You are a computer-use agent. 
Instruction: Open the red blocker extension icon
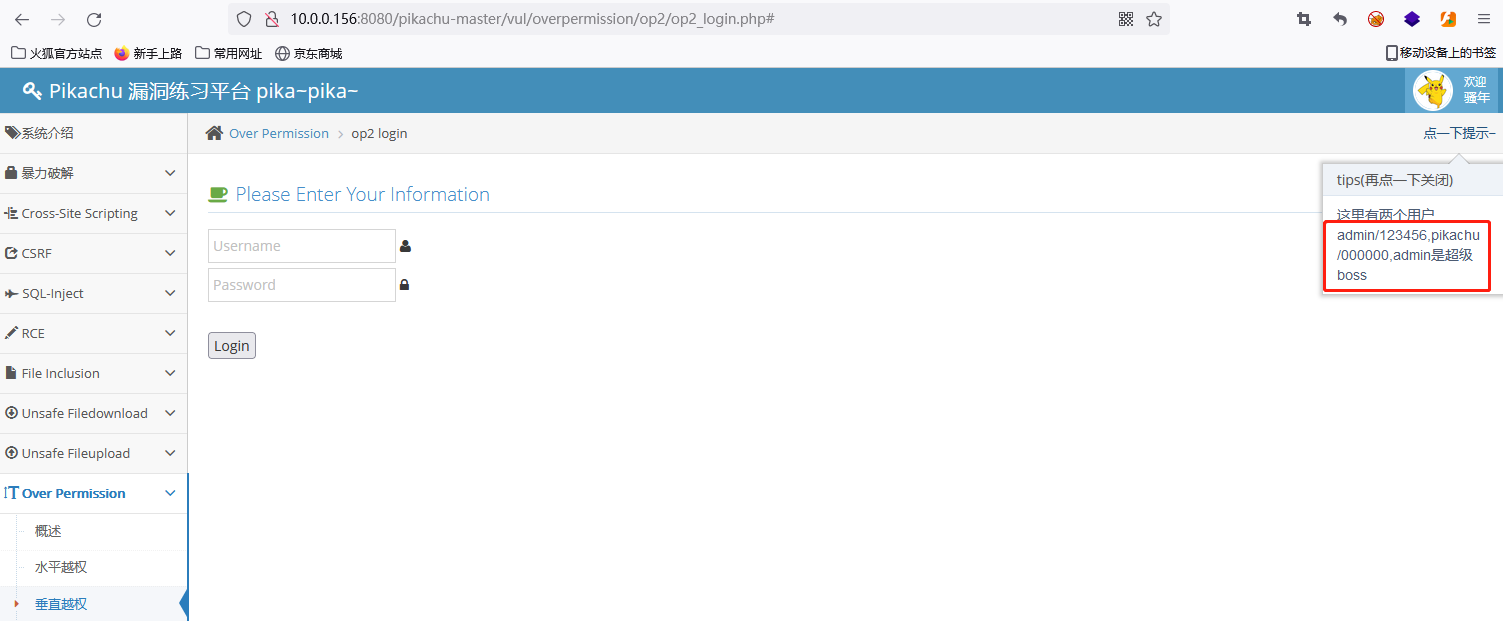pos(1376,19)
